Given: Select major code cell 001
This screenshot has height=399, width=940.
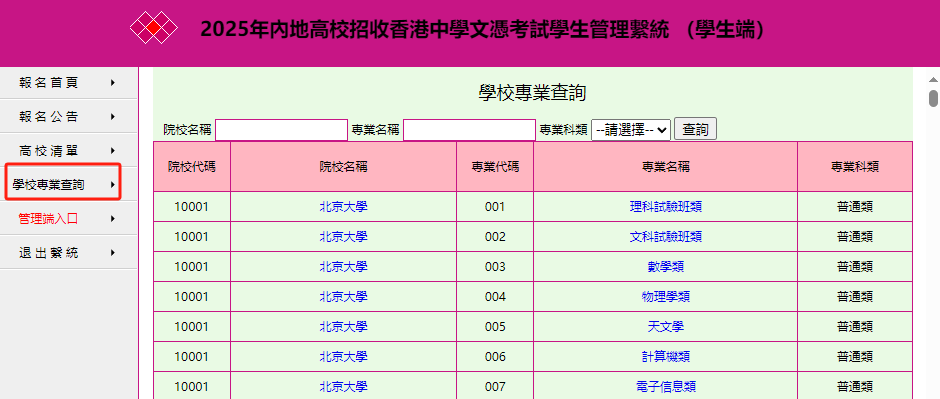Looking at the screenshot, I should tap(495, 207).
